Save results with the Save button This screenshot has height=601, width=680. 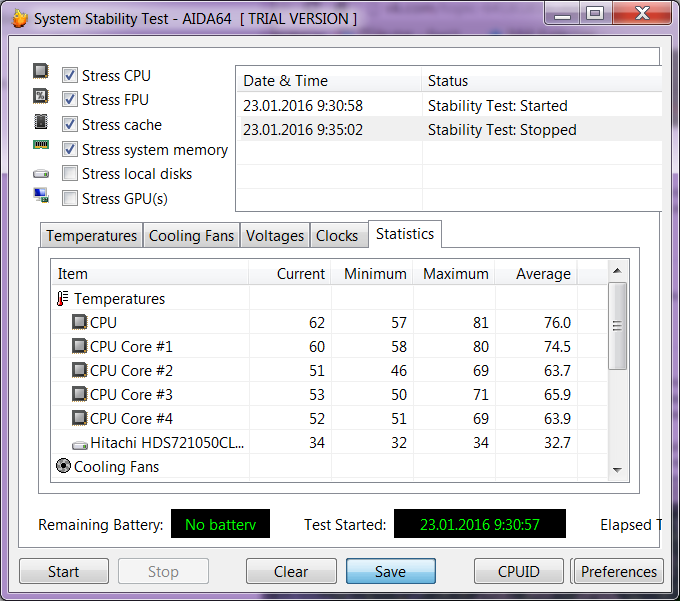pyautogui.click(x=390, y=572)
